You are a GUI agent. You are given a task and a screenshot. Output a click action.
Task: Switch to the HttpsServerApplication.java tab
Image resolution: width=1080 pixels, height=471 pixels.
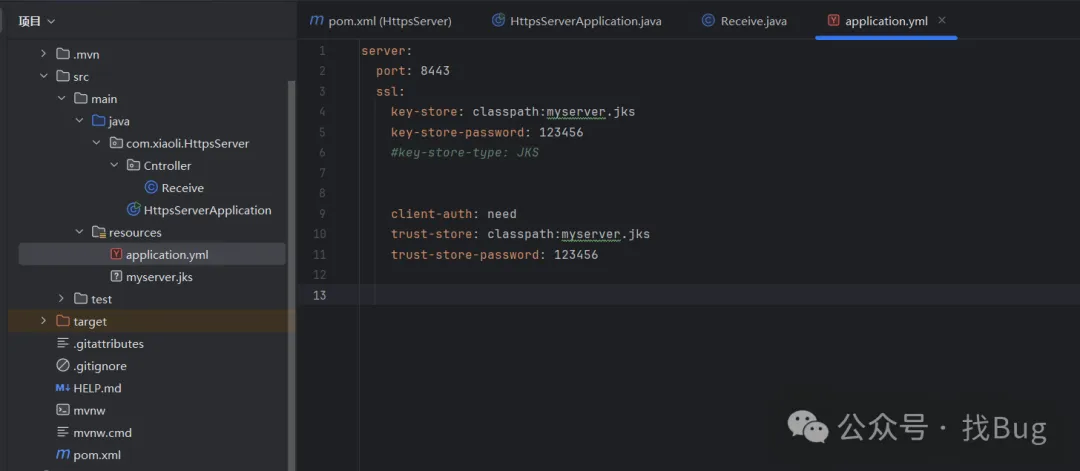[x=577, y=21]
